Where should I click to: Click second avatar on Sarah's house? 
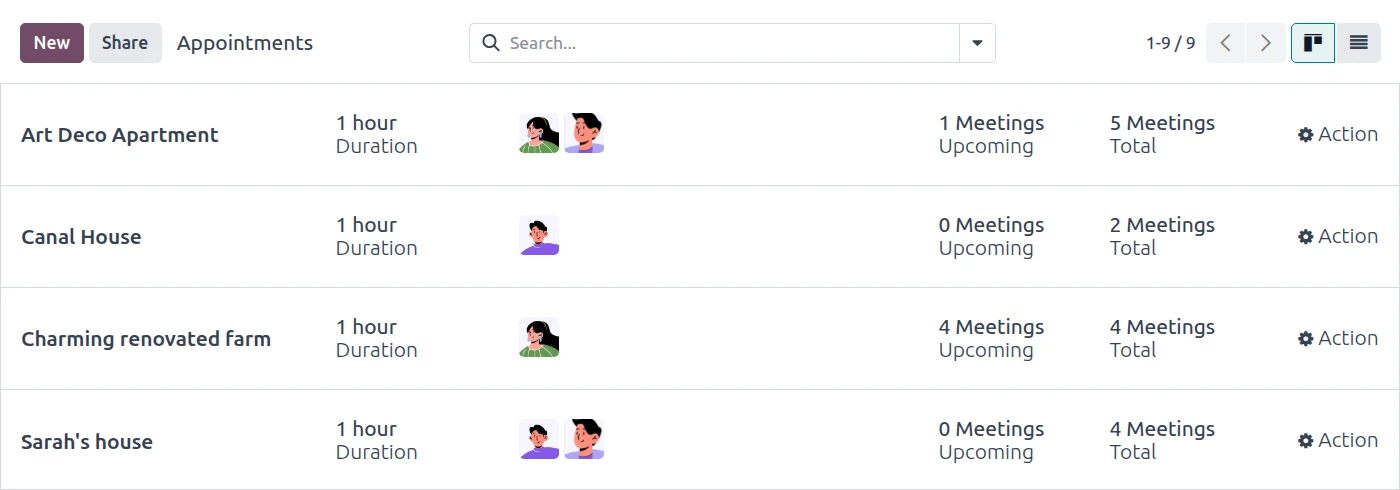coord(584,440)
